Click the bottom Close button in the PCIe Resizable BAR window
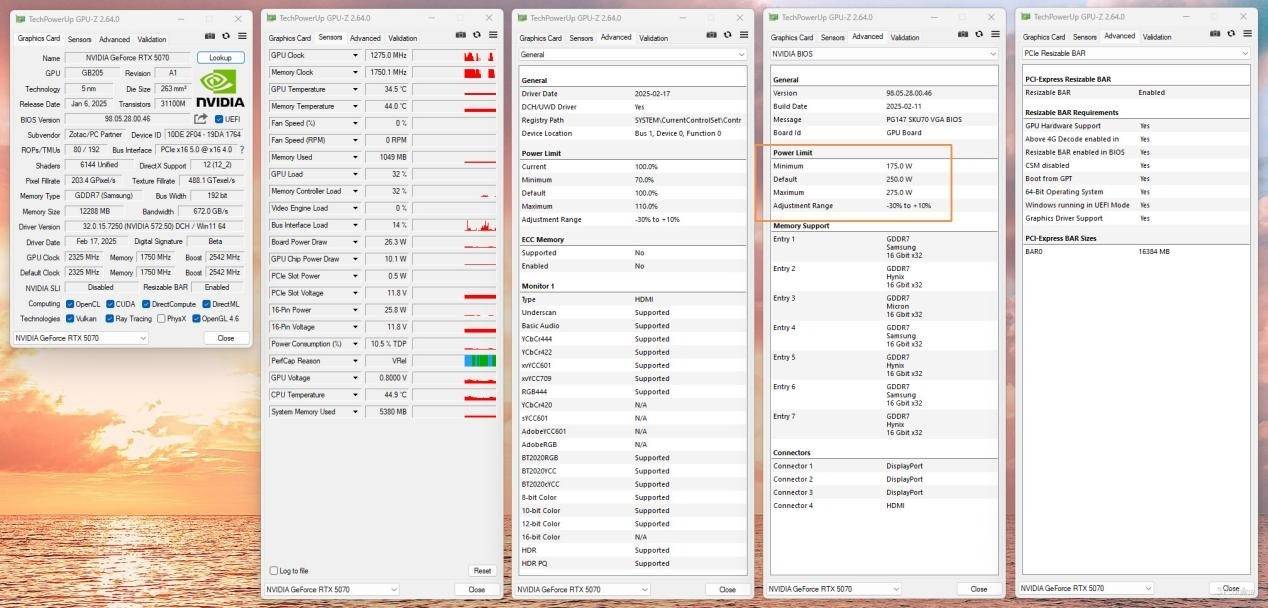The height and width of the screenshot is (608, 1268). [1231, 588]
